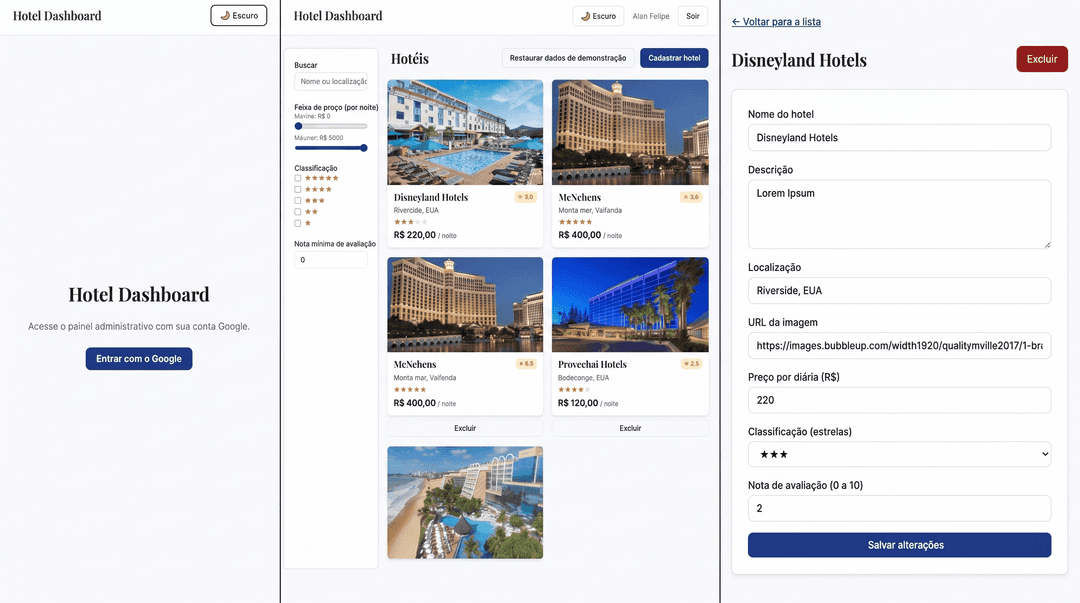Click the Salvar alterações button
Screen dimensions: 1080x603
point(899,545)
